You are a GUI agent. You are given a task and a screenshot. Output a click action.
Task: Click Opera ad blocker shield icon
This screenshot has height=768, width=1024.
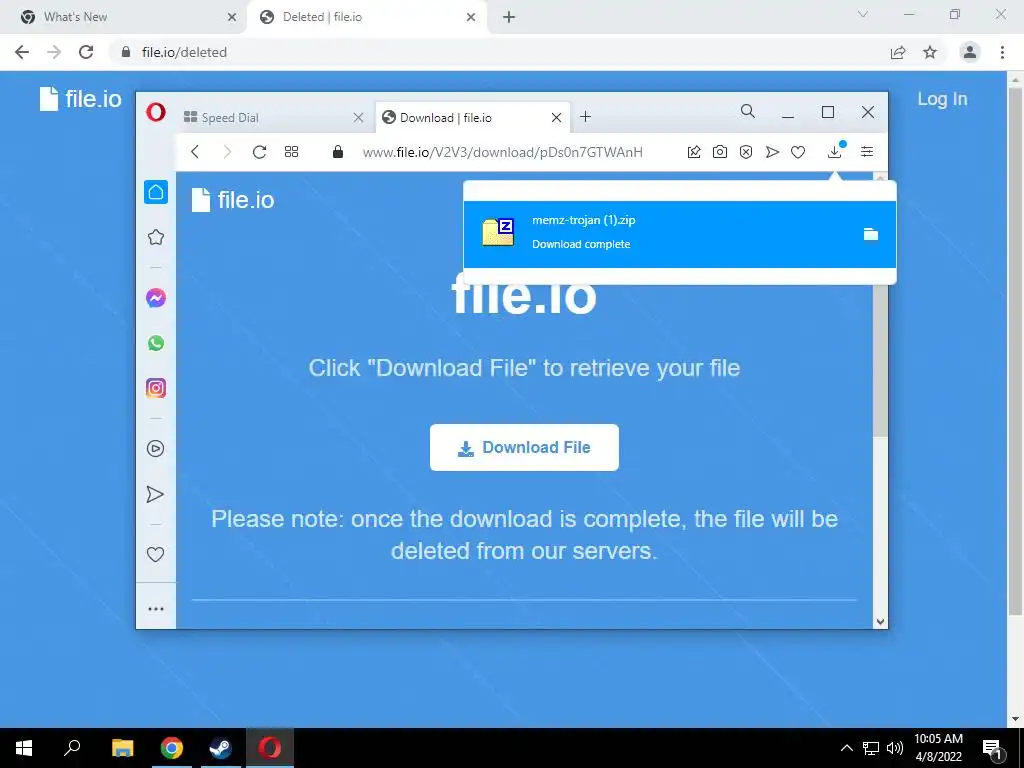tap(746, 152)
